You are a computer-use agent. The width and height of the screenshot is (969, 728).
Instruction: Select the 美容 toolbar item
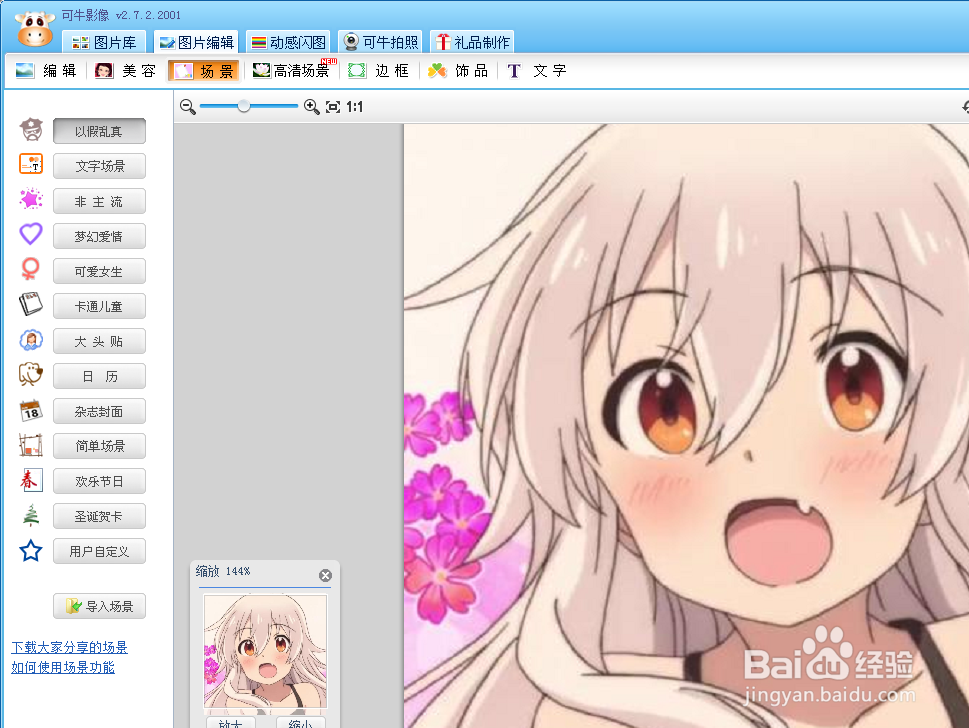125,71
